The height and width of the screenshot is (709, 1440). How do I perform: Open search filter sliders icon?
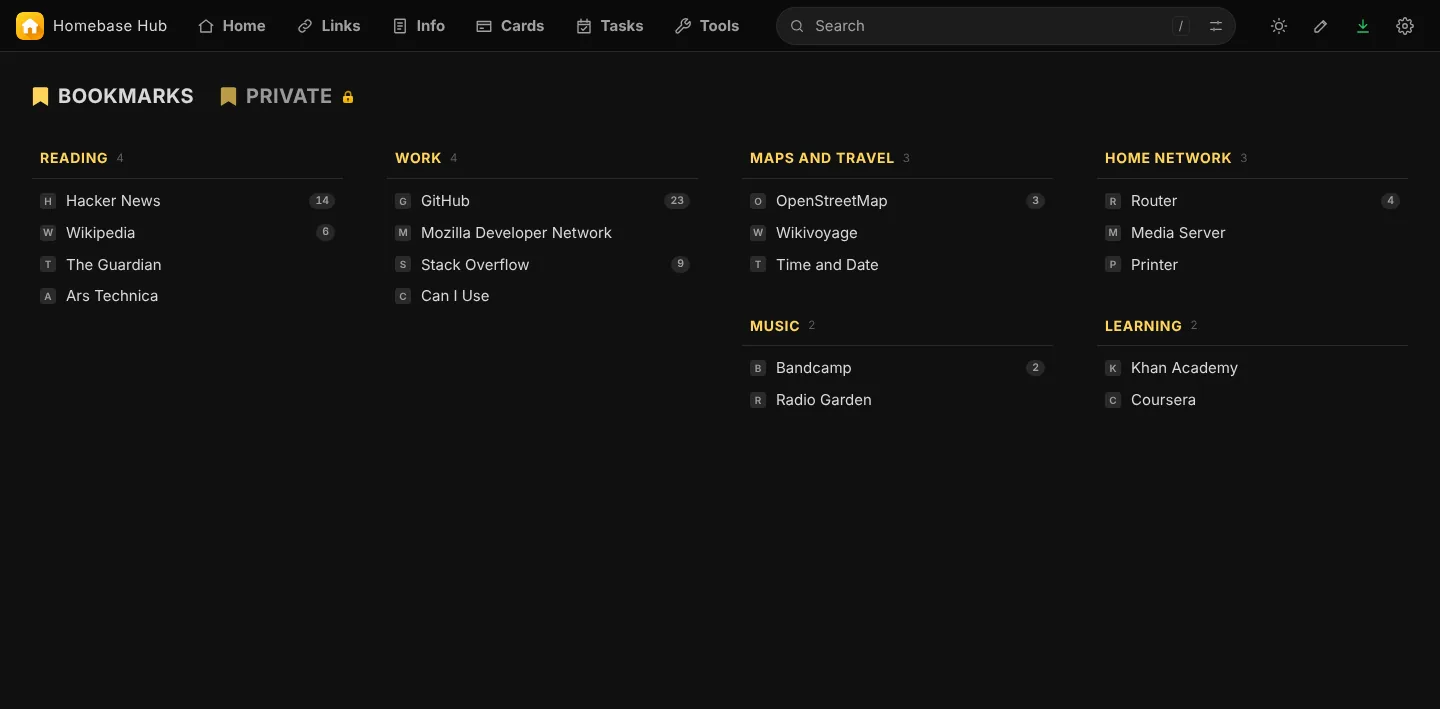pos(1216,26)
